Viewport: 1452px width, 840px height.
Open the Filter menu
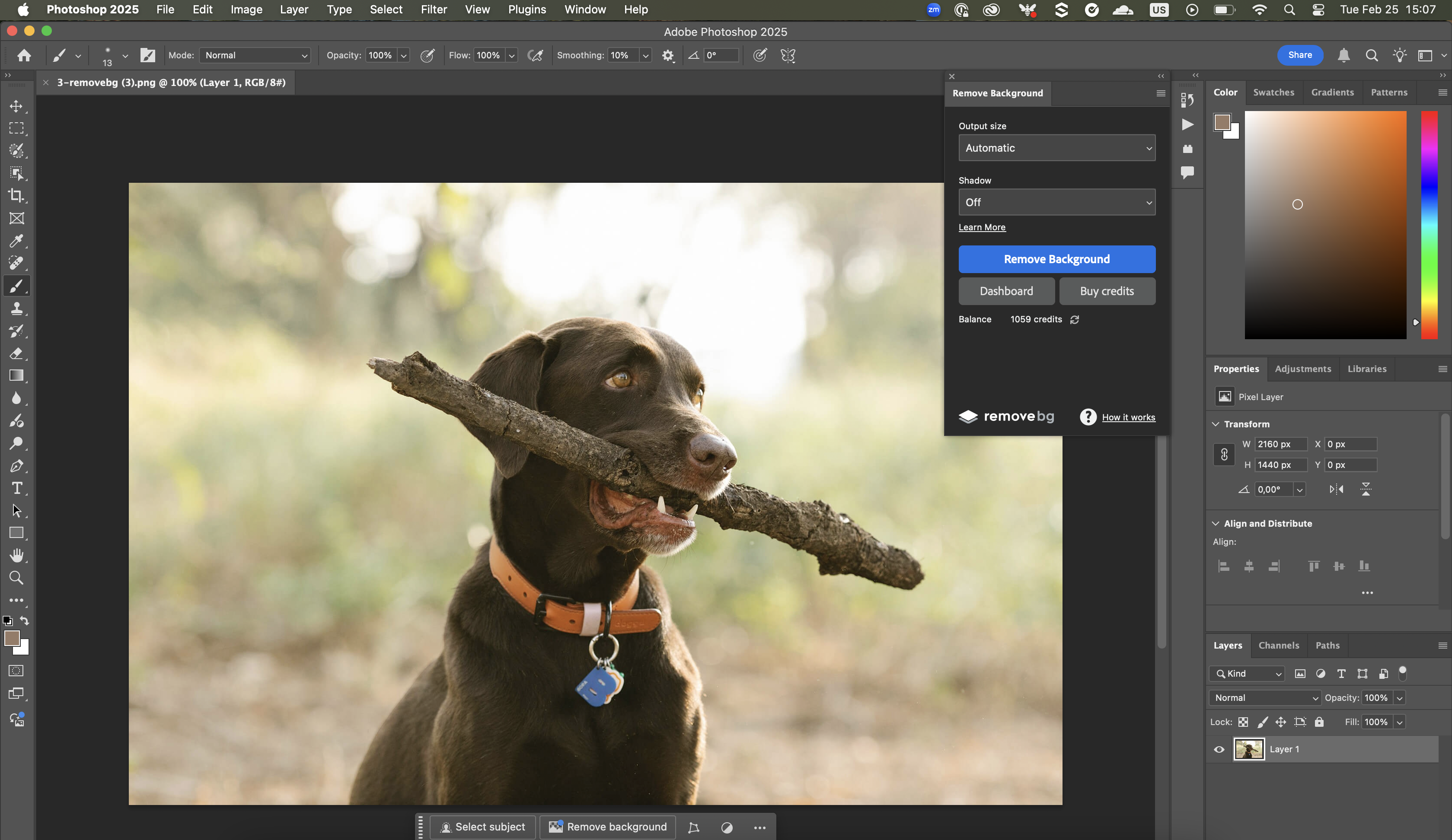click(x=433, y=9)
